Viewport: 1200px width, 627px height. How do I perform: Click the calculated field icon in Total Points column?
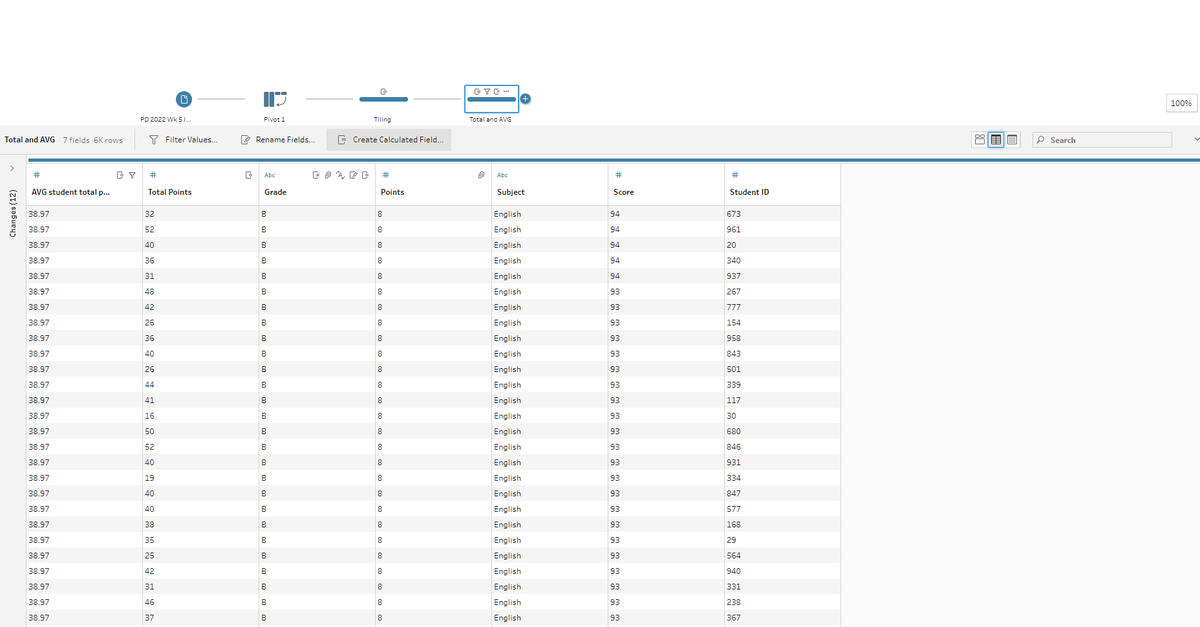coord(248,175)
